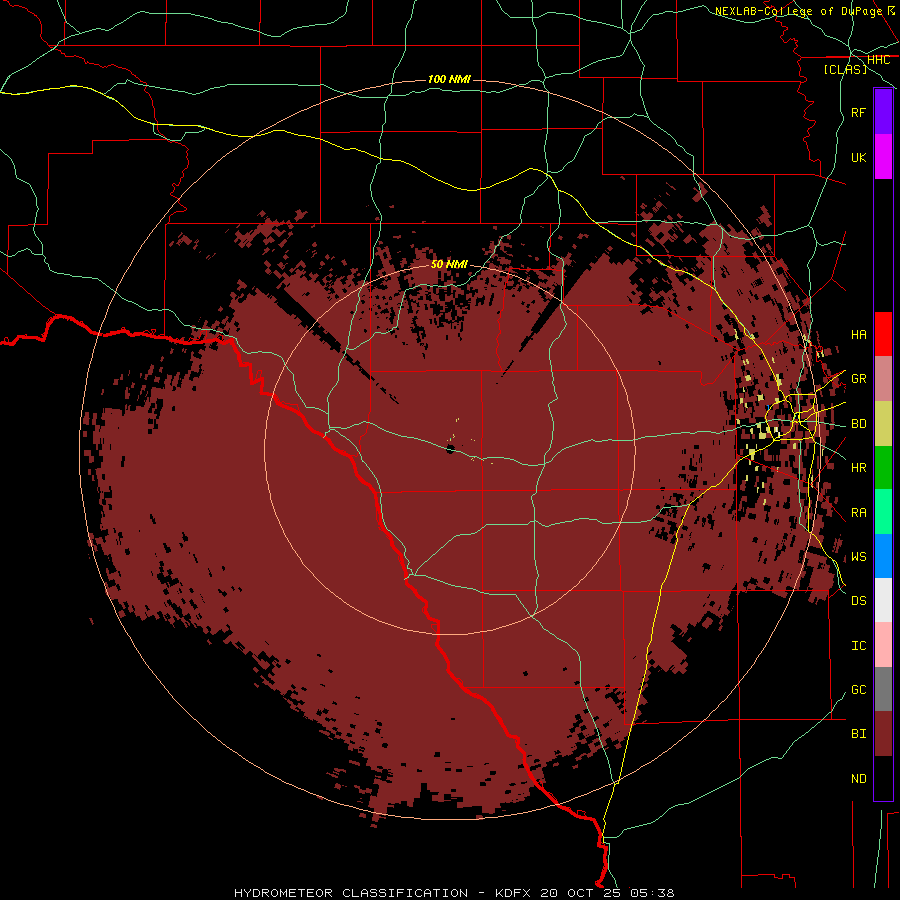Image resolution: width=900 pixels, height=900 pixels.
Task: Click the RF legend label
Action: 858,112
